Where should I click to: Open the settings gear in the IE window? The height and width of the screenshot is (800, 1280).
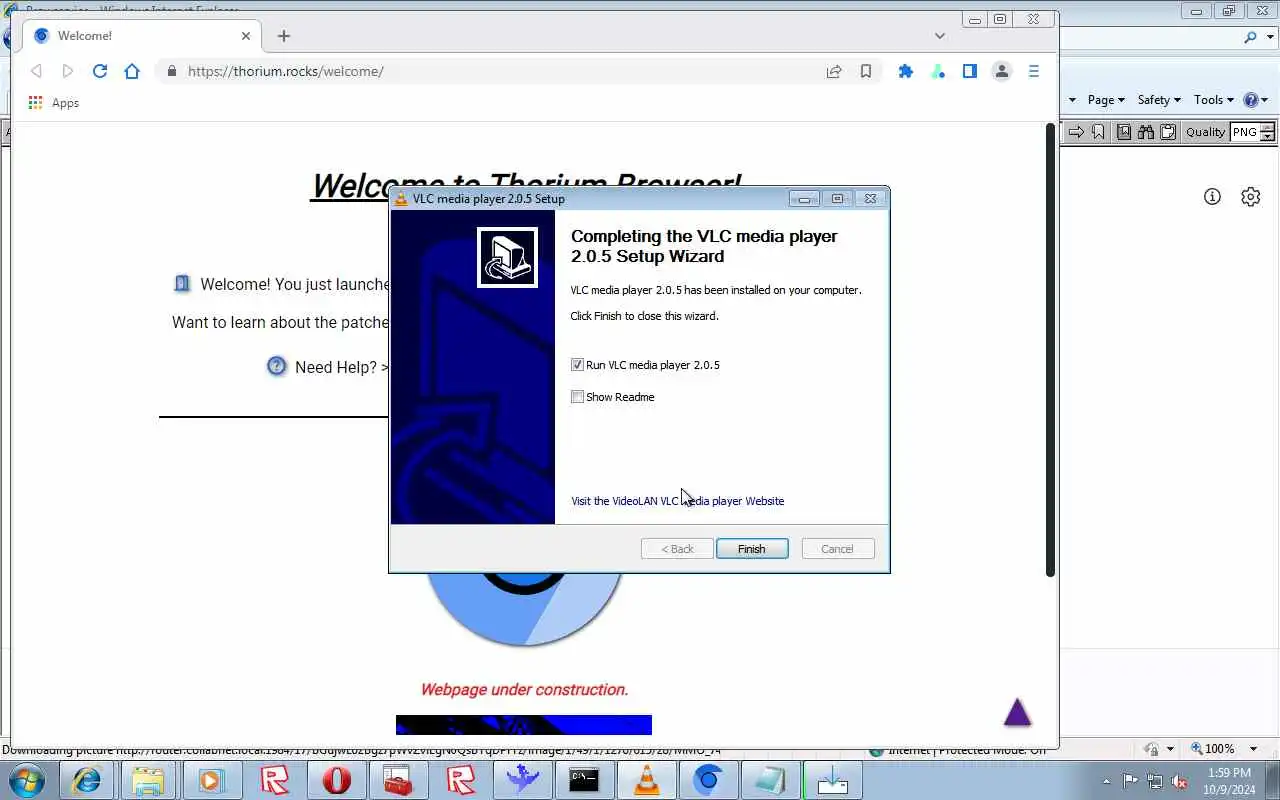pos(1251,197)
